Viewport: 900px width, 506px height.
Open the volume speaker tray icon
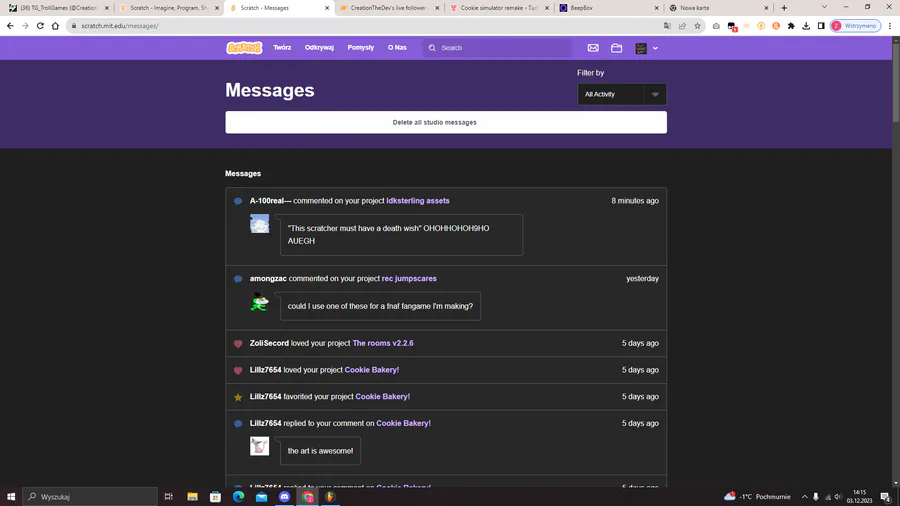(838, 497)
